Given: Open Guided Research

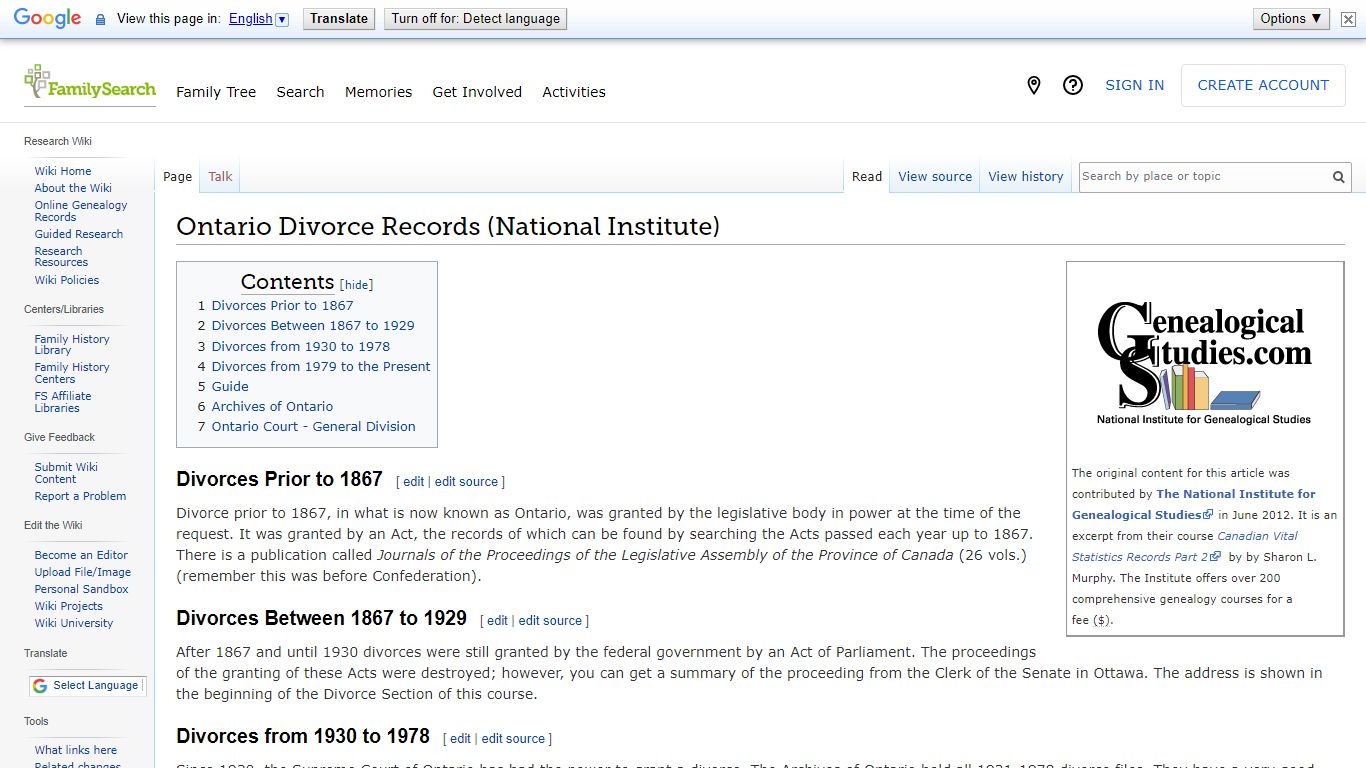Looking at the screenshot, I should pos(79,234).
